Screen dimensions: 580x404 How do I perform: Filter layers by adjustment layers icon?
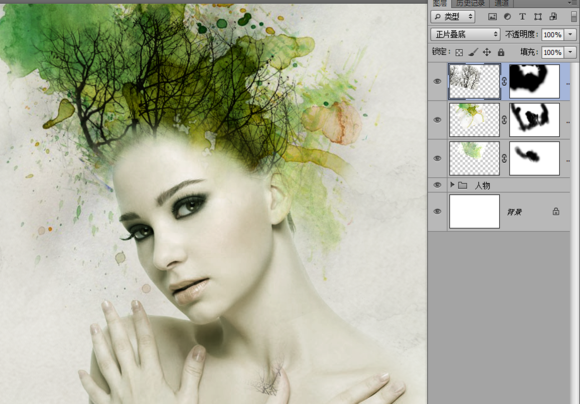point(507,16)
